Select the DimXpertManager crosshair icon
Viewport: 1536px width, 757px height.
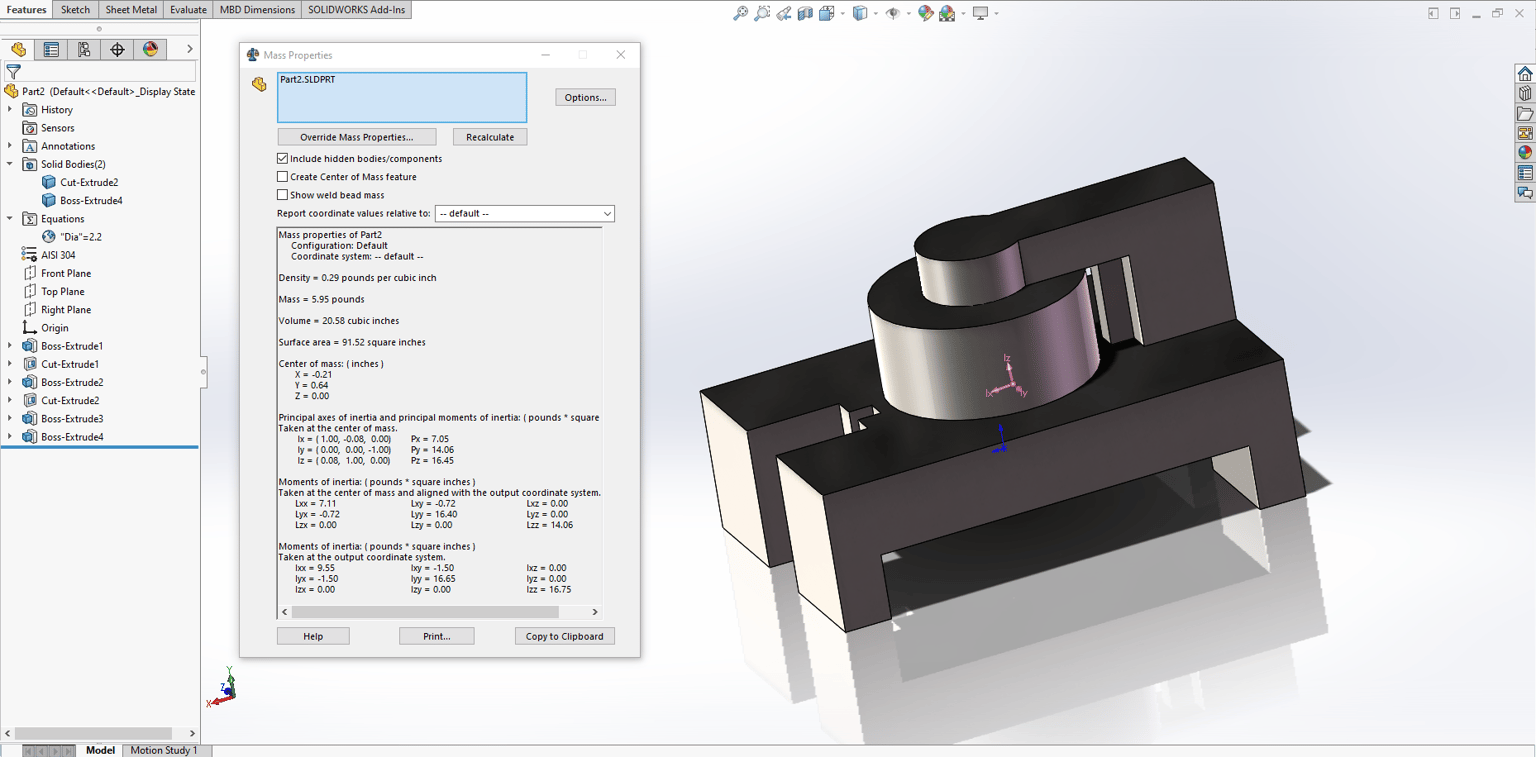point(117,49)
